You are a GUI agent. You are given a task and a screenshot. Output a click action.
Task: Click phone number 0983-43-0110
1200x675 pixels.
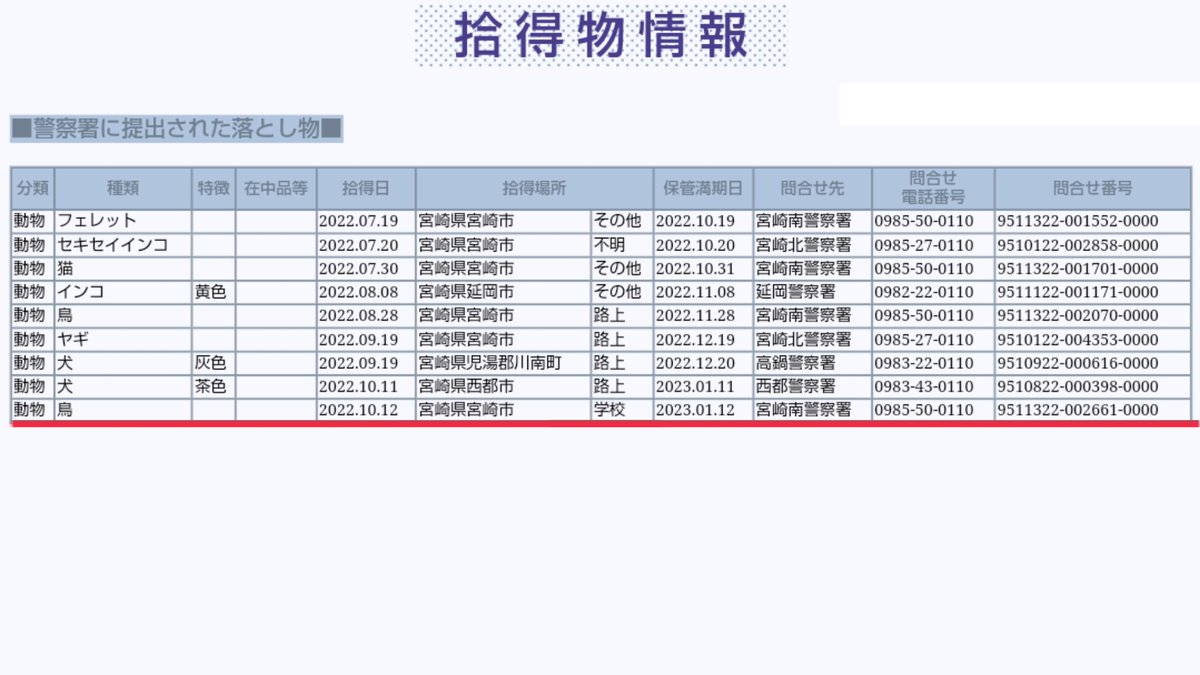click(933, 386)
